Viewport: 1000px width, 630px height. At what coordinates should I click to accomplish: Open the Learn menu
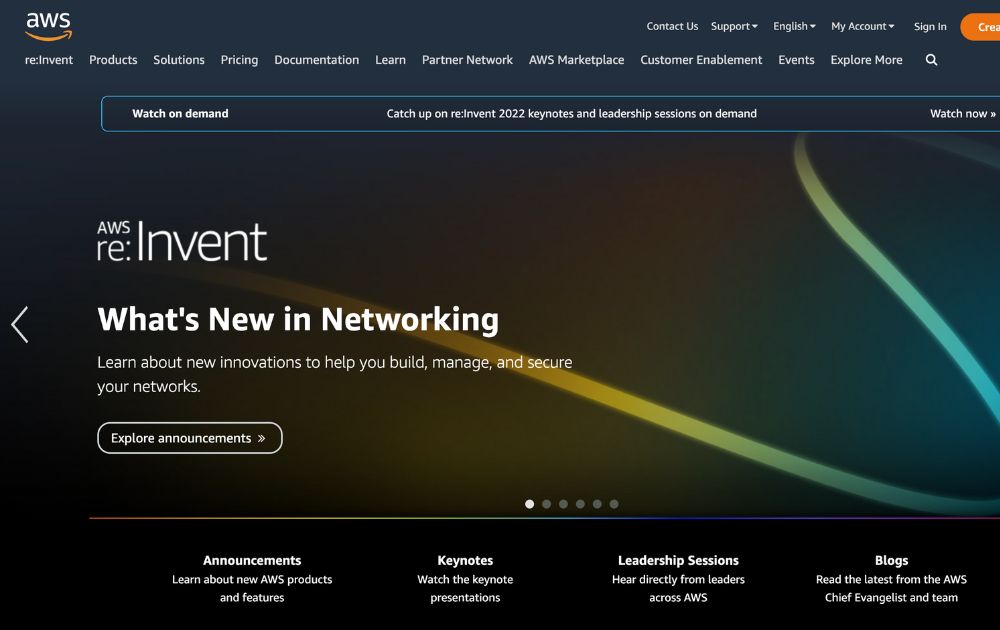point(390,60)
